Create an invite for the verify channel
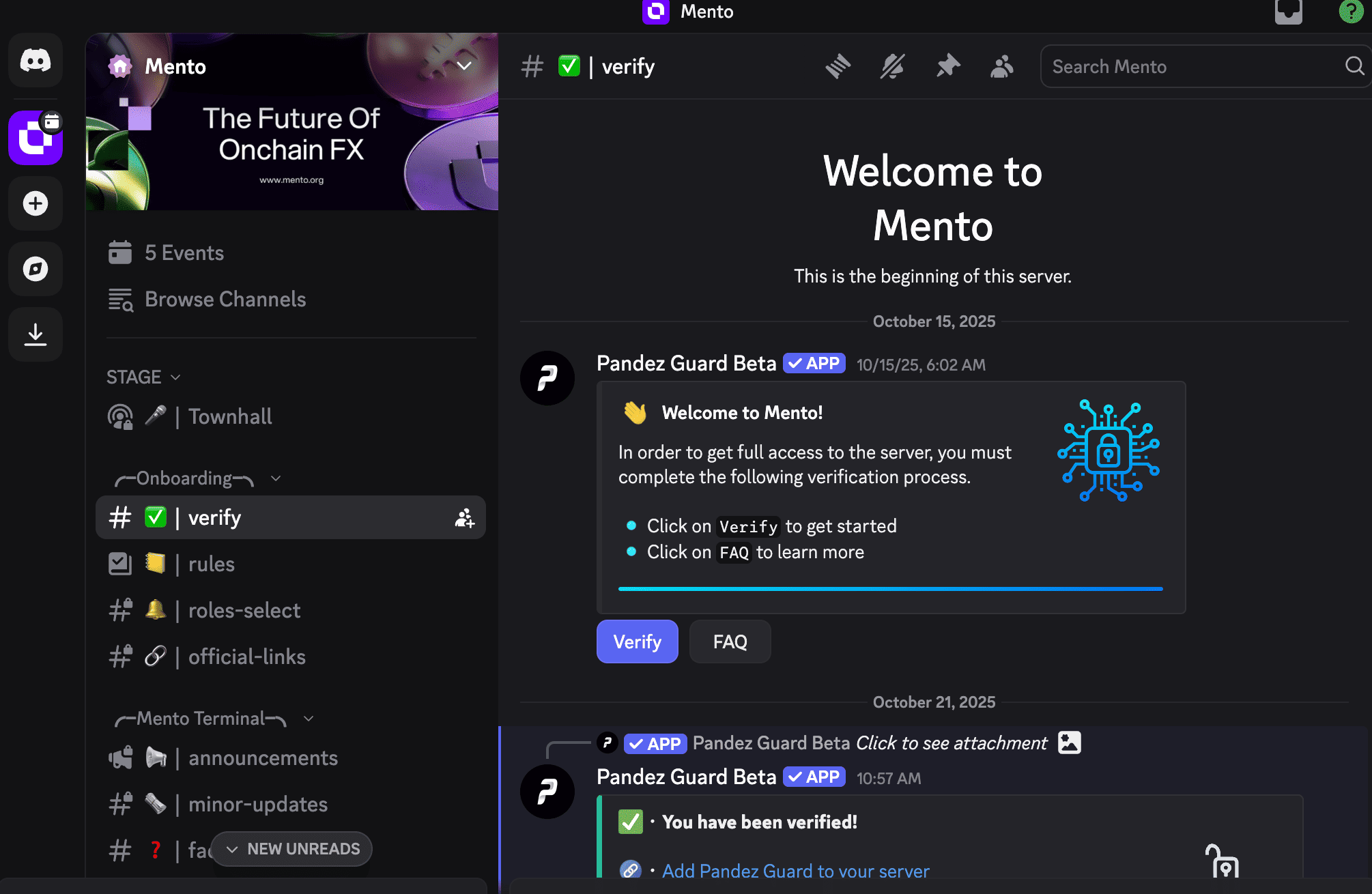1372x894 pixels. pos(464,517)
